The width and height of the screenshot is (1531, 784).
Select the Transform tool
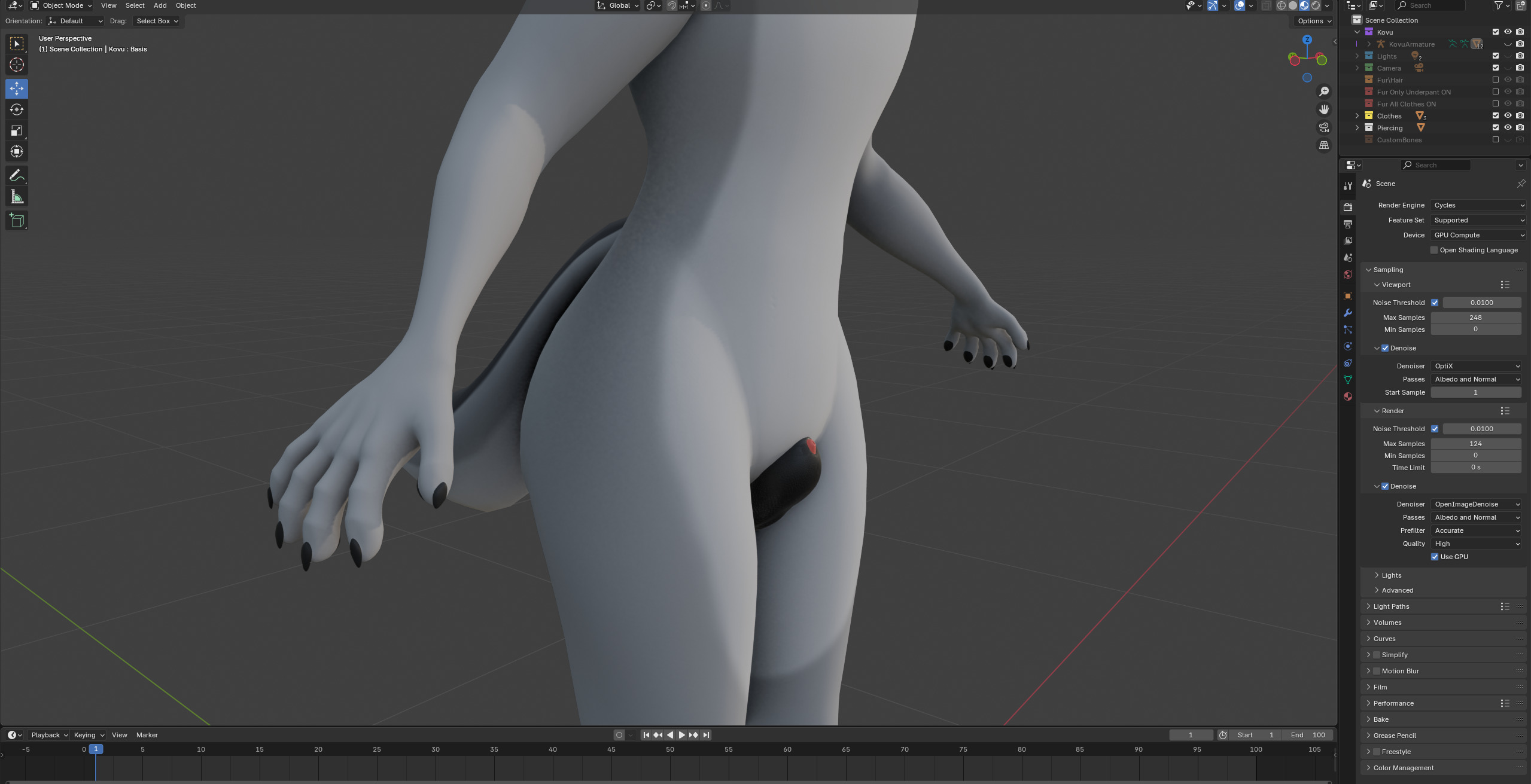[x=17, y=151]
